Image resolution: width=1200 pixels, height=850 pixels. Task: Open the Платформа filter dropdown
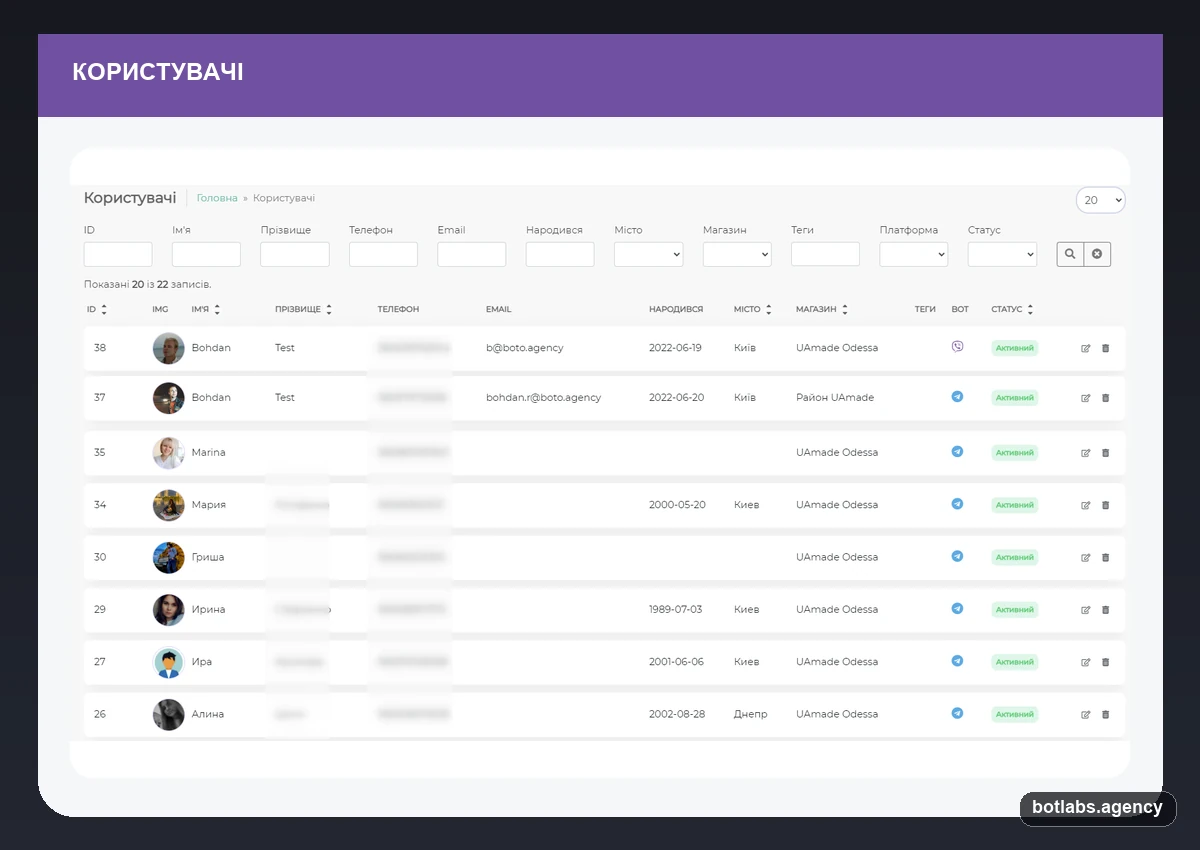pyautogui.click(x=913, y=254)
